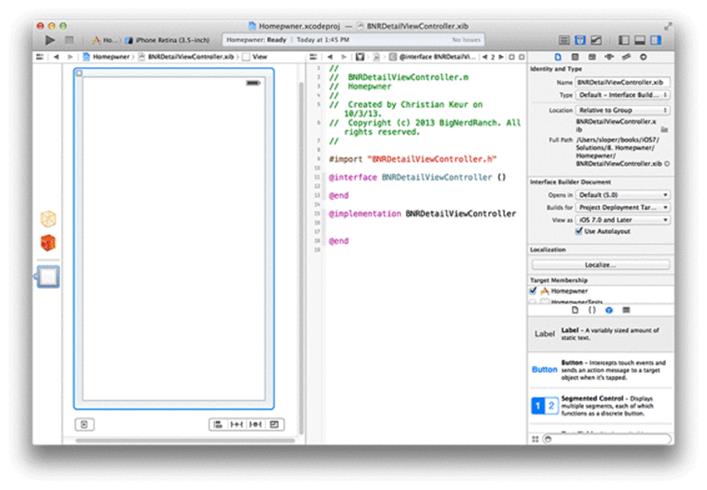
Task: Select the File's Owner placeholder cube
Action: point(48,219)
